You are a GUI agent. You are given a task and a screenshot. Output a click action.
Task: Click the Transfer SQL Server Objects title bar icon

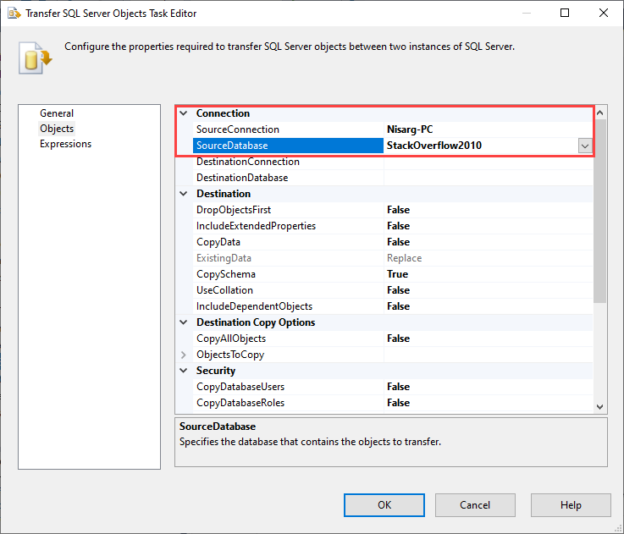[14, 13]
